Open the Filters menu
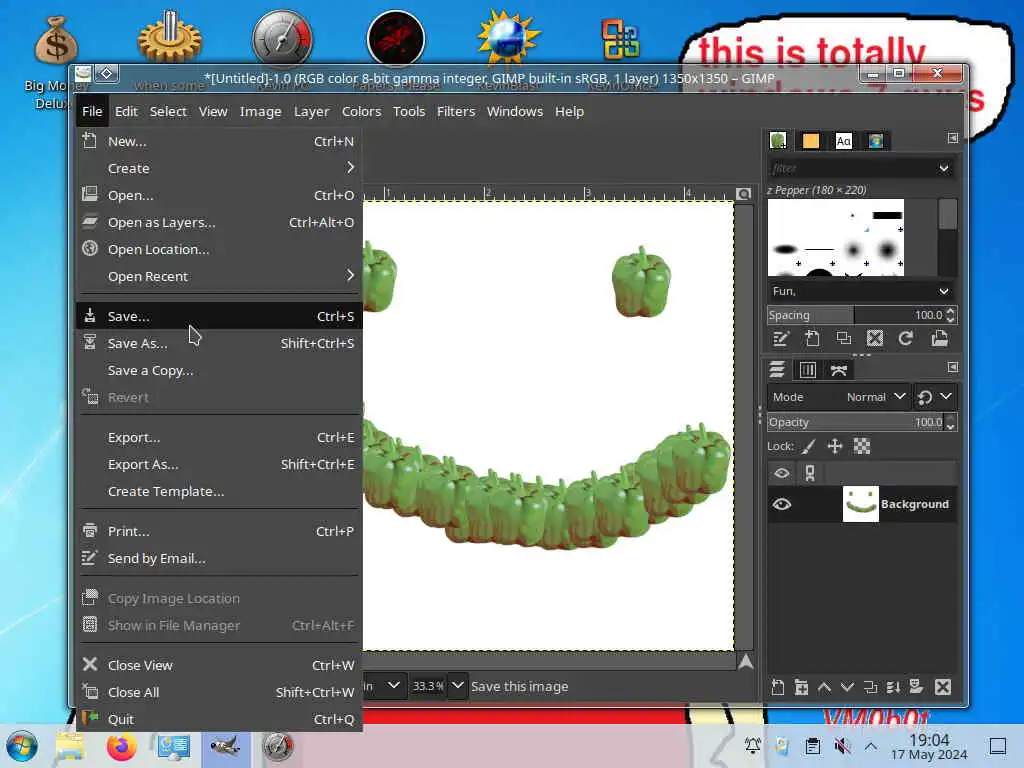 click(456, 112)
